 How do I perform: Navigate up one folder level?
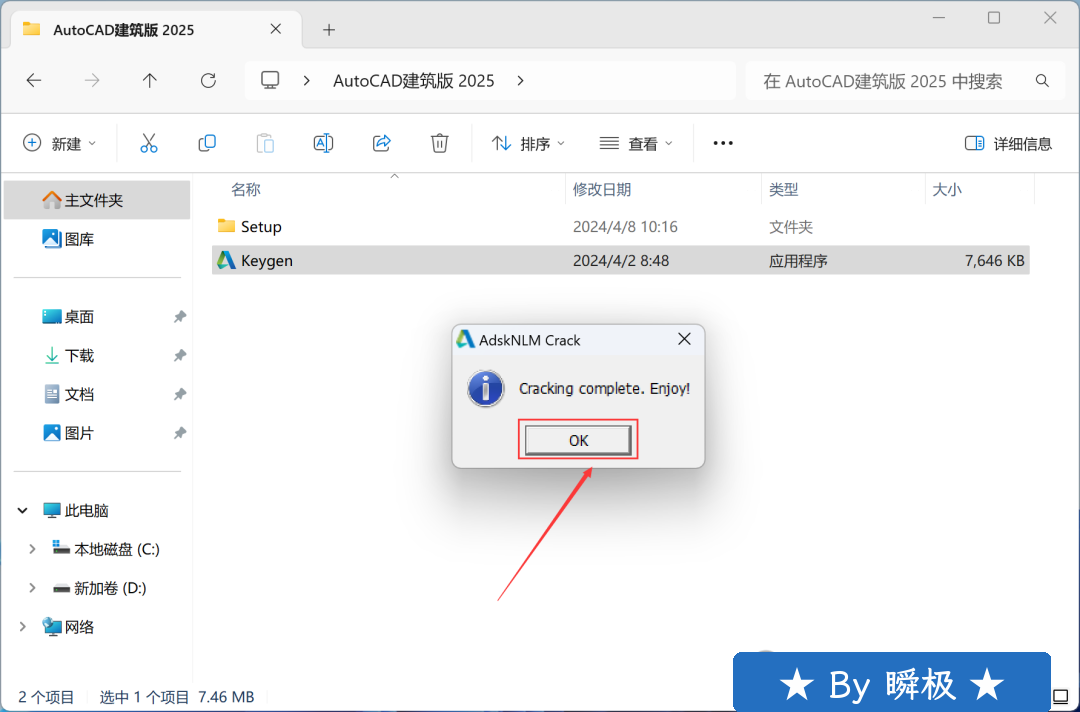(150, 81)
